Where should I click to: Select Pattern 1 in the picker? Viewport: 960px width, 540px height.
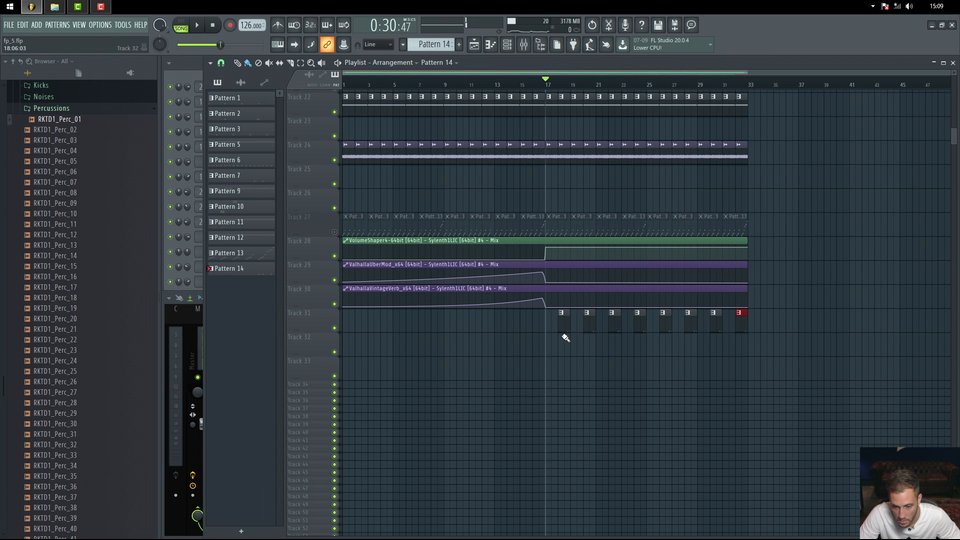point(241,98)
